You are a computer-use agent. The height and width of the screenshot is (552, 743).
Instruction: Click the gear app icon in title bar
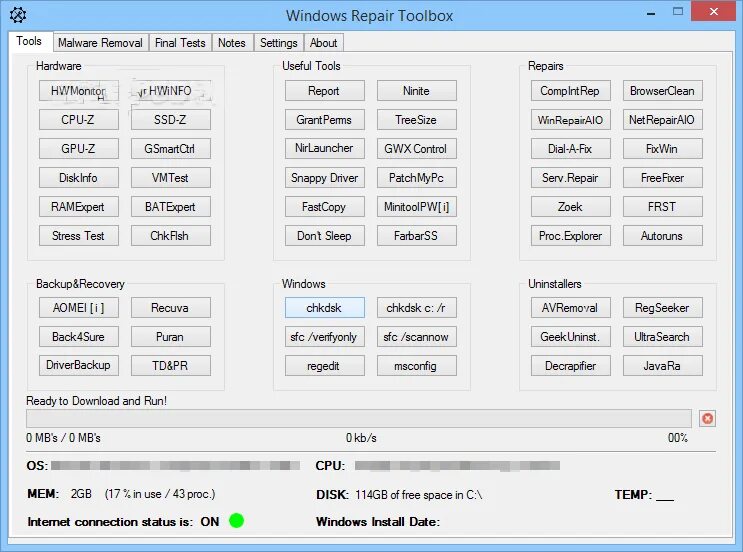[x=18, y=15]
